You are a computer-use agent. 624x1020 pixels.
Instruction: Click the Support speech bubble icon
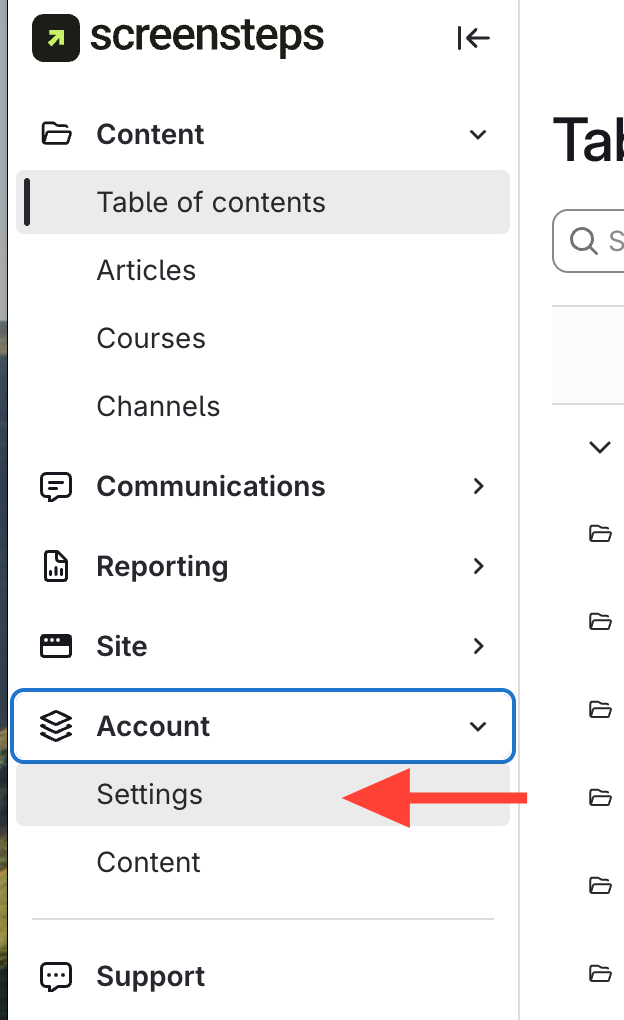tap(56, 976)
